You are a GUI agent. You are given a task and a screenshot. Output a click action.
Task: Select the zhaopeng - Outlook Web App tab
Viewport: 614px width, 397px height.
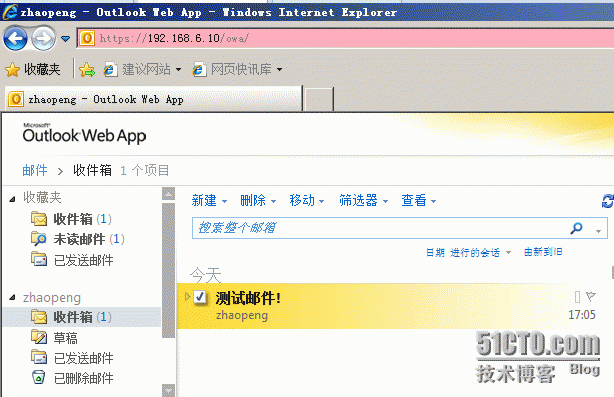[x=154, y=99]
